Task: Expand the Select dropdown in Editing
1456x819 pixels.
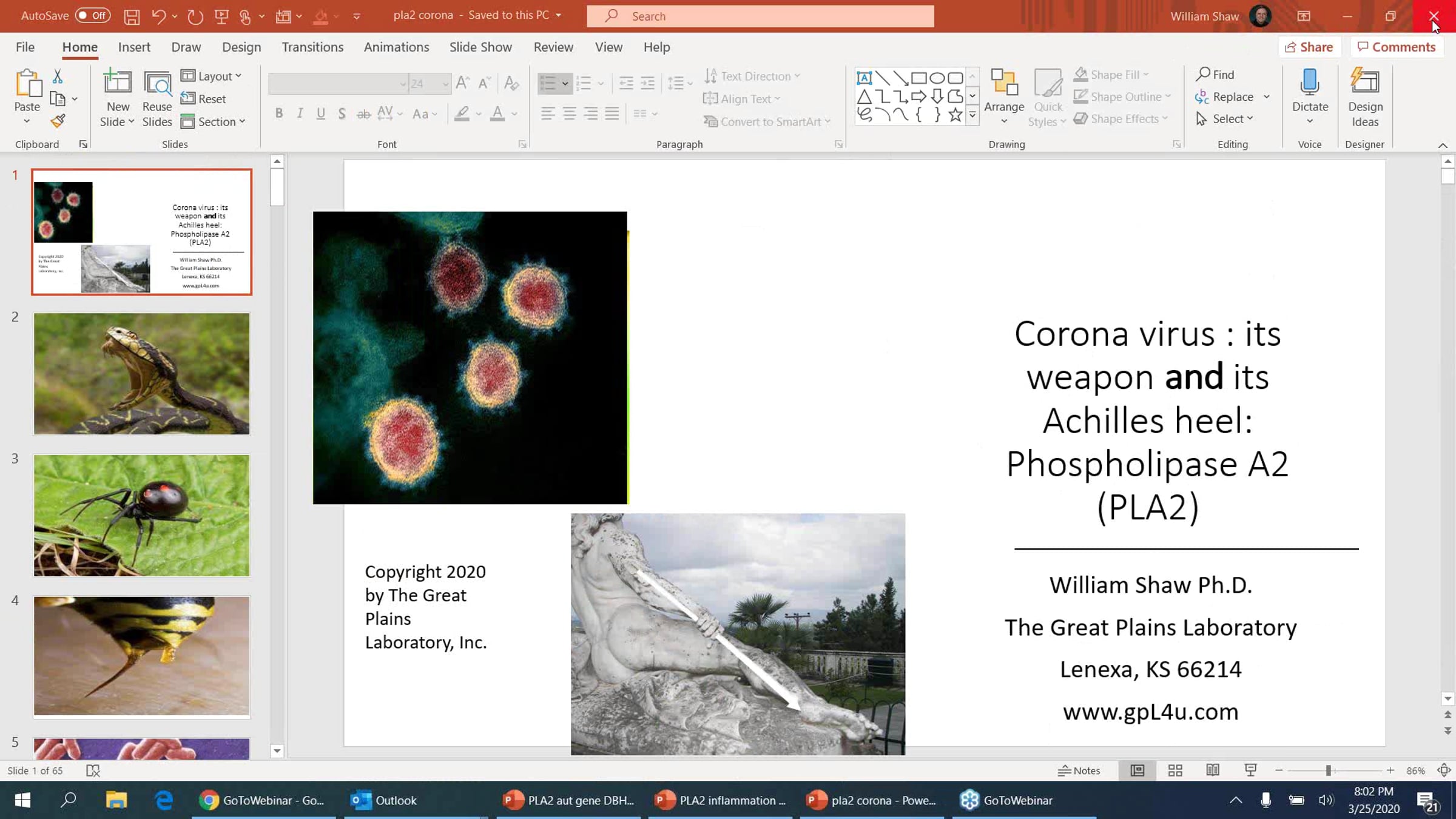Action: (1224, 119)
